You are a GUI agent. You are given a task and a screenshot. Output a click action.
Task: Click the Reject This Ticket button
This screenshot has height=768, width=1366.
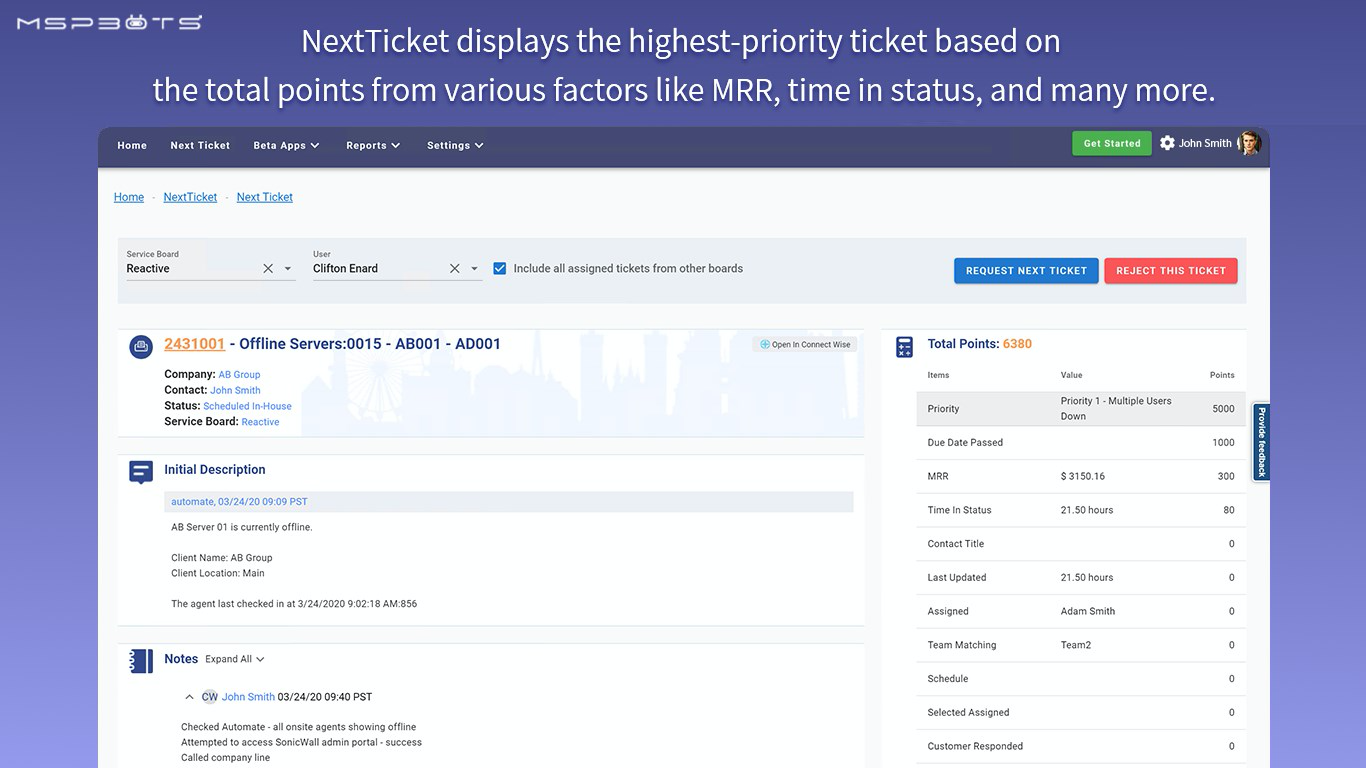(1170, 271)
